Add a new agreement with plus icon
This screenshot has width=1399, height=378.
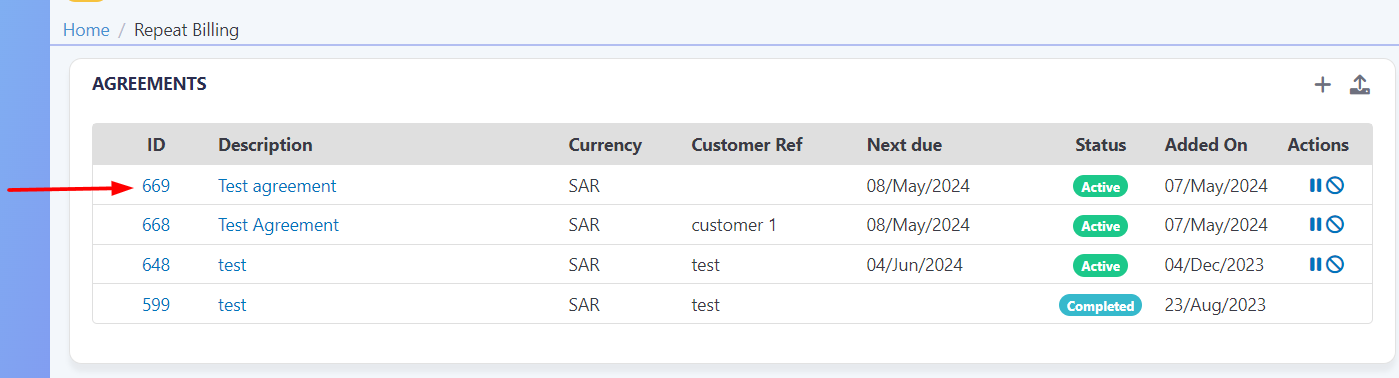[x=1322, y=85]
